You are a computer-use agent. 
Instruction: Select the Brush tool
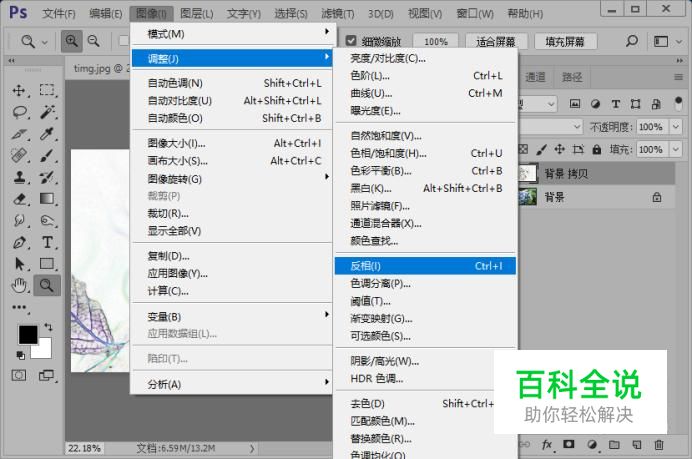47,155
